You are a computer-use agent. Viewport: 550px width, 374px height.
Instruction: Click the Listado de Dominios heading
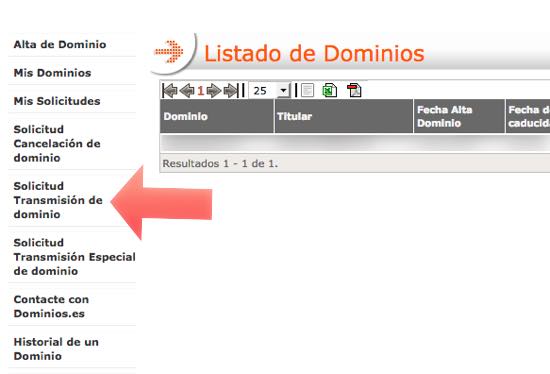(x=314, y=54)
